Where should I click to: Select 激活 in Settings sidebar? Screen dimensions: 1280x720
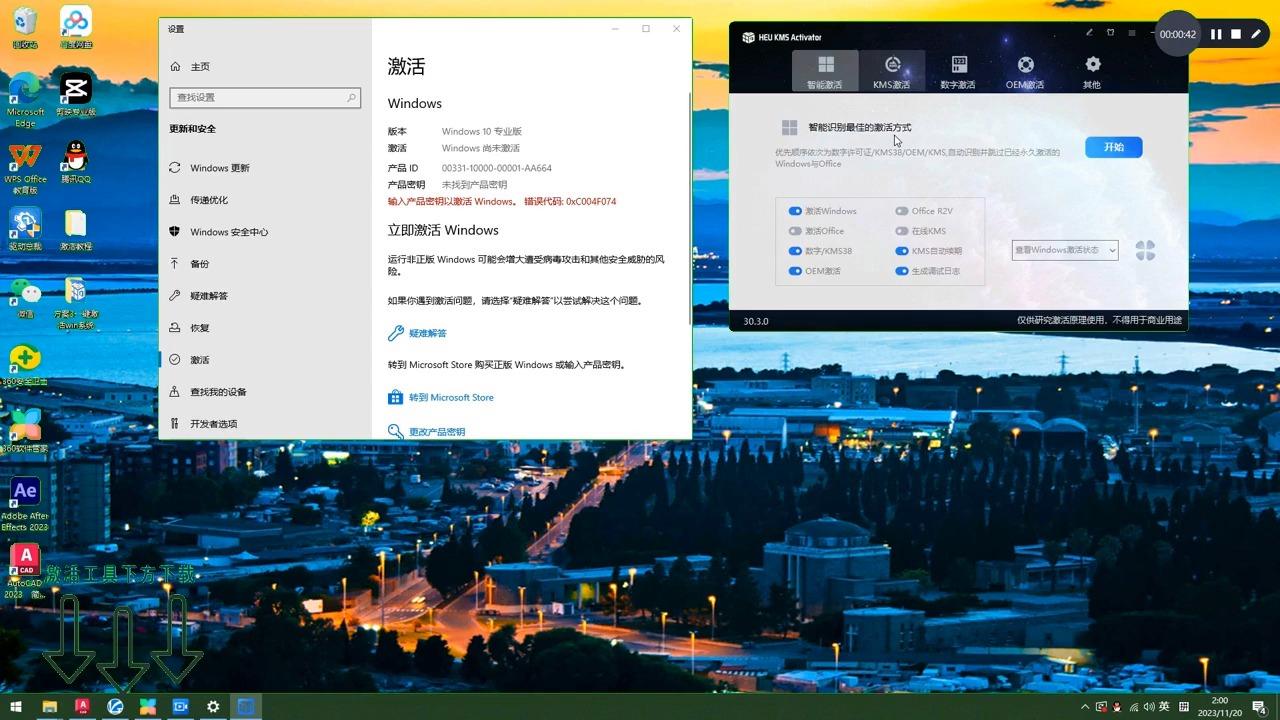tap(265, 360)
